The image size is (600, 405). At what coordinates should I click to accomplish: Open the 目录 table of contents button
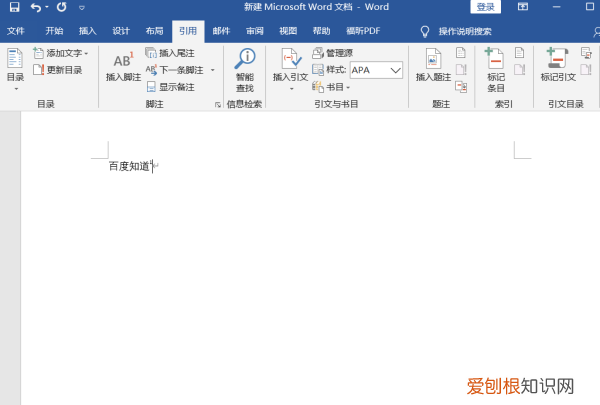15,69
